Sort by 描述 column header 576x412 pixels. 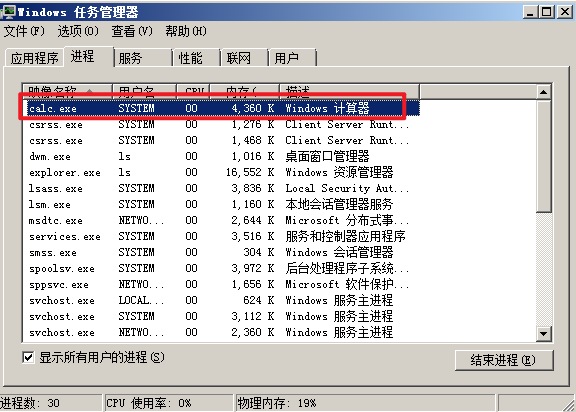tap(349, 91)
